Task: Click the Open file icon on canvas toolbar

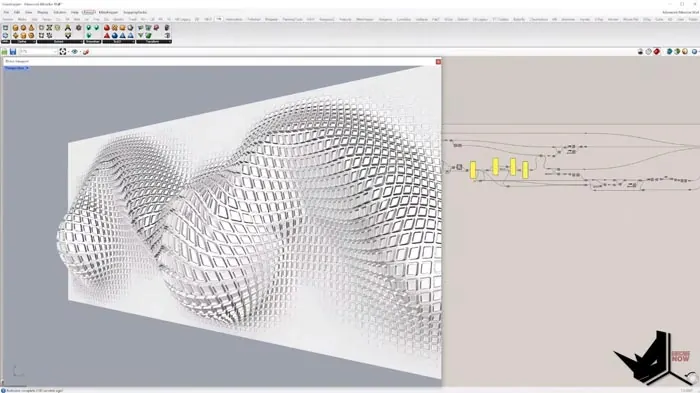Action: 4,52
